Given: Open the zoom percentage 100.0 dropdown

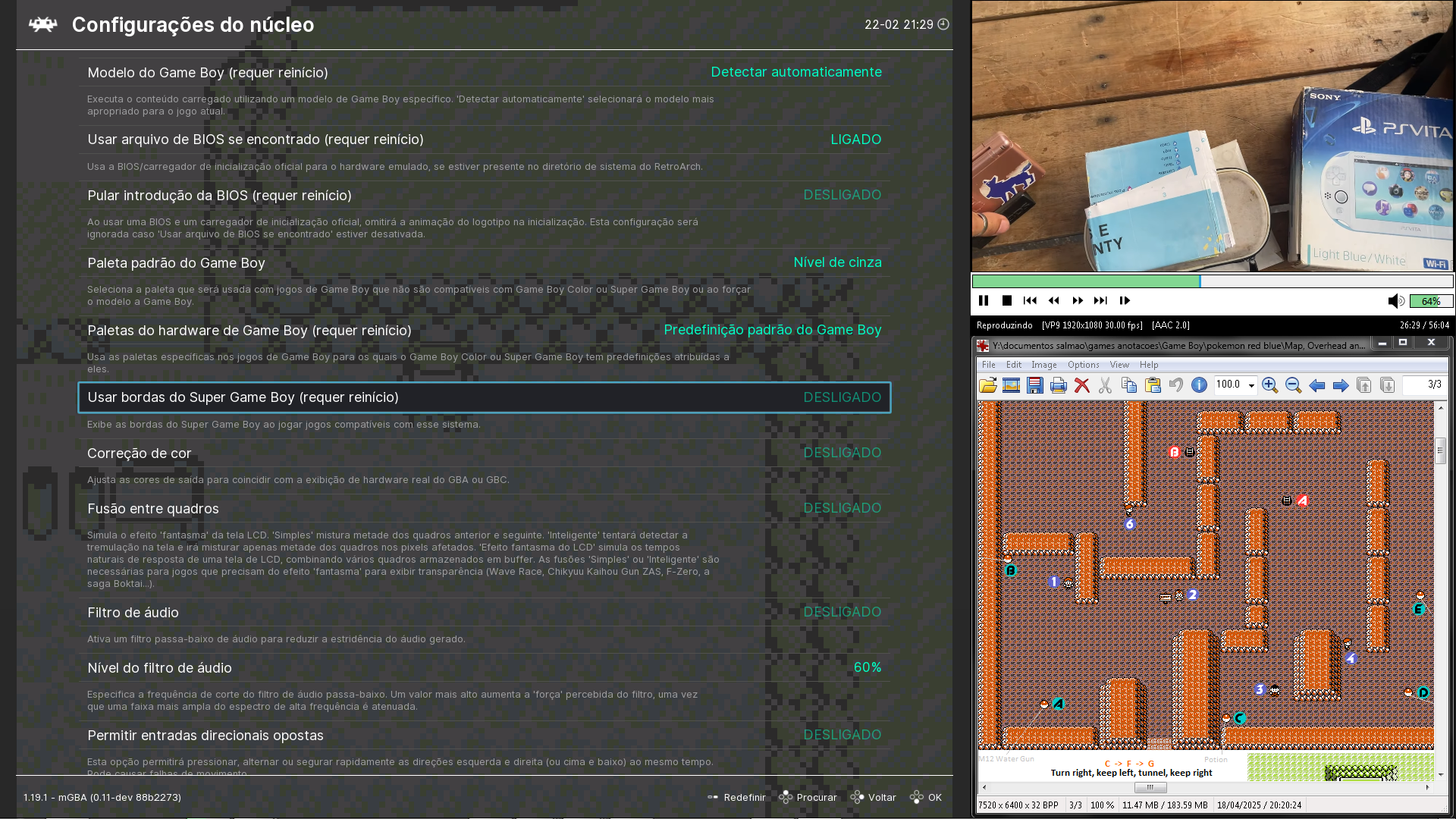Looking at the screenshot, I should (x=1251, y=385).
